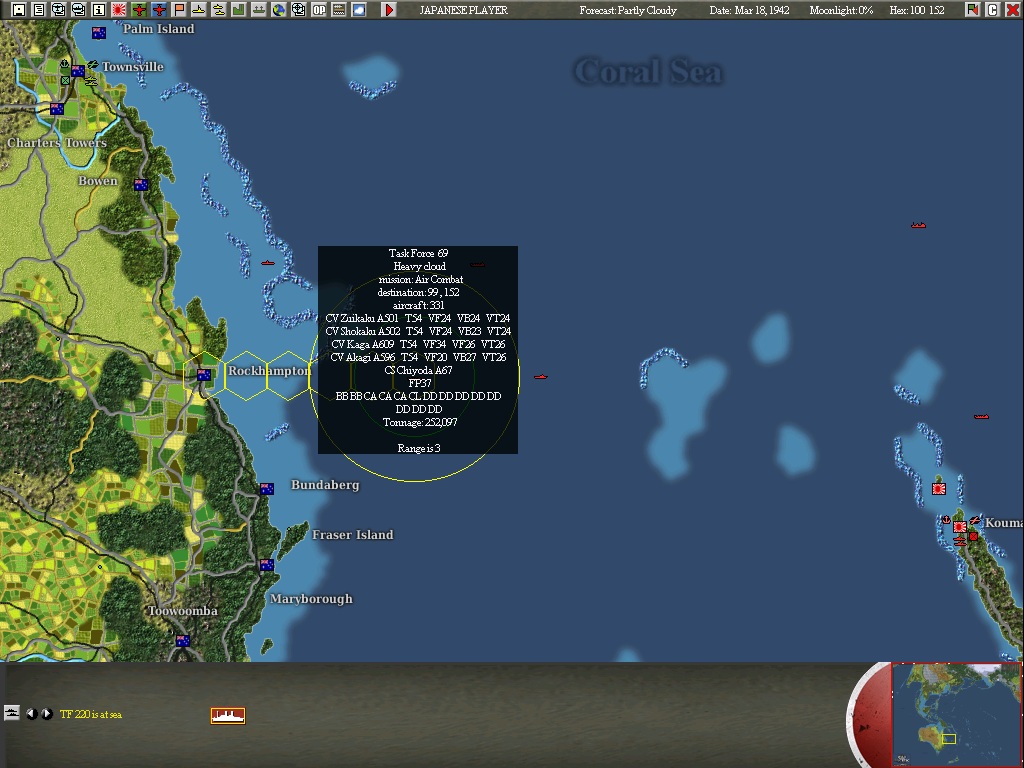Image resolution: width=1024 pixels, height=768 pixels.
Task: Click the 'Fraser Island' map label
Action: click(353, 535)
